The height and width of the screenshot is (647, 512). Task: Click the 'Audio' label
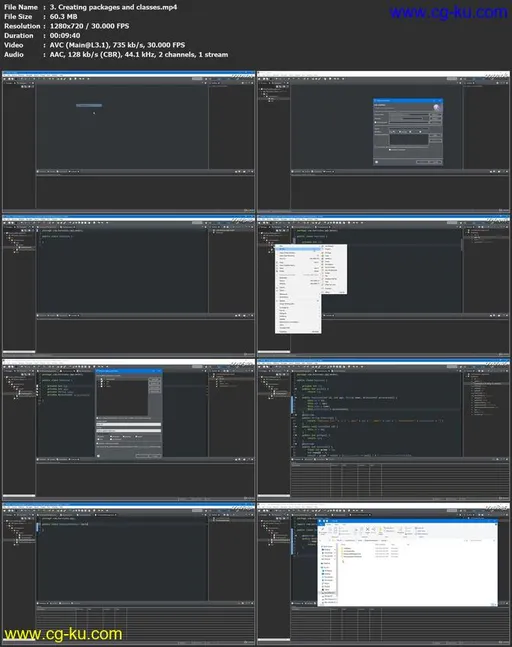tap(14, 54)
